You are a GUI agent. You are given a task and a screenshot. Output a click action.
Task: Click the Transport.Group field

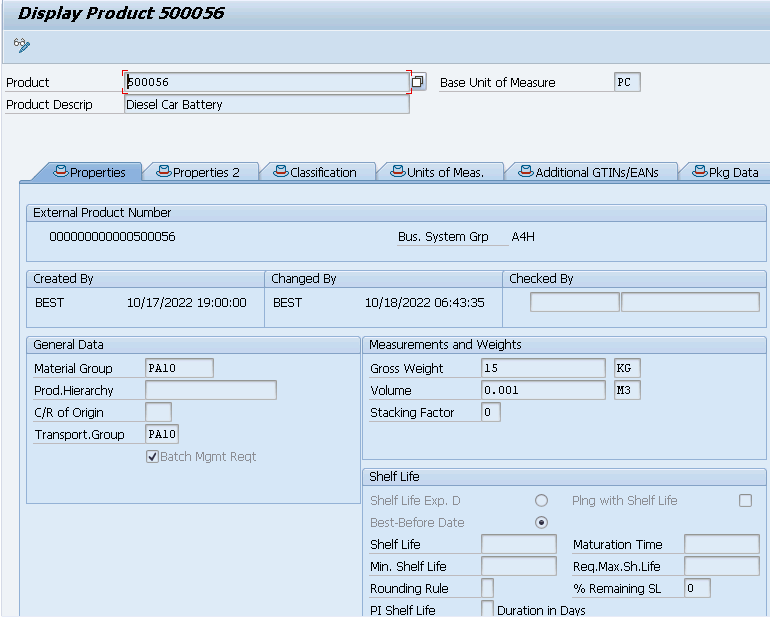point(162,434)
